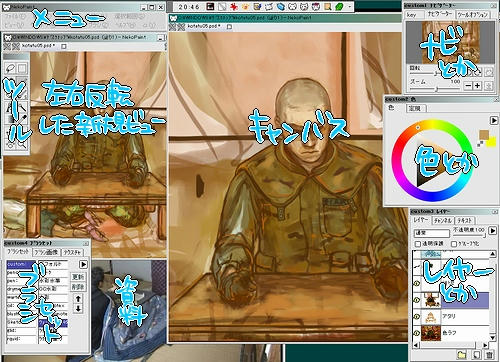Delete layer using the trash icon
500x362 pixels.
click(489, 355)
